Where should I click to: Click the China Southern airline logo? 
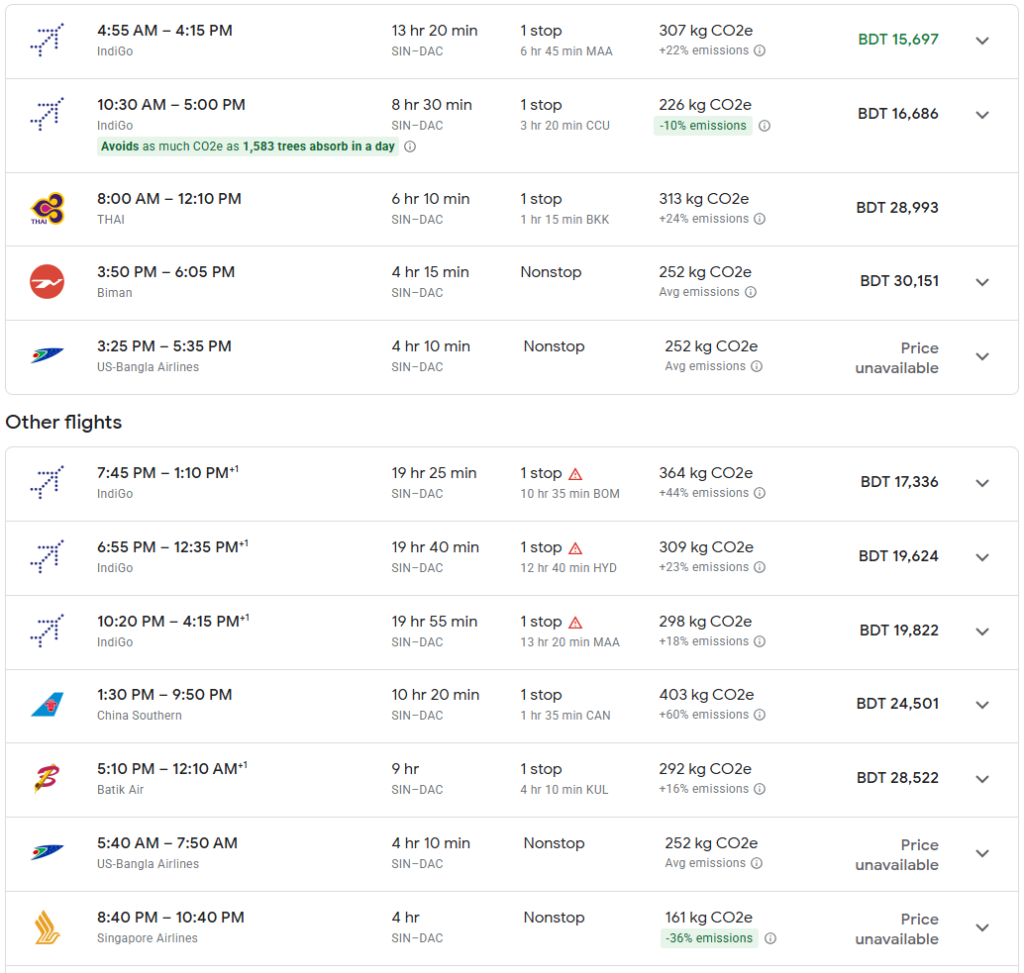(47, 705)
